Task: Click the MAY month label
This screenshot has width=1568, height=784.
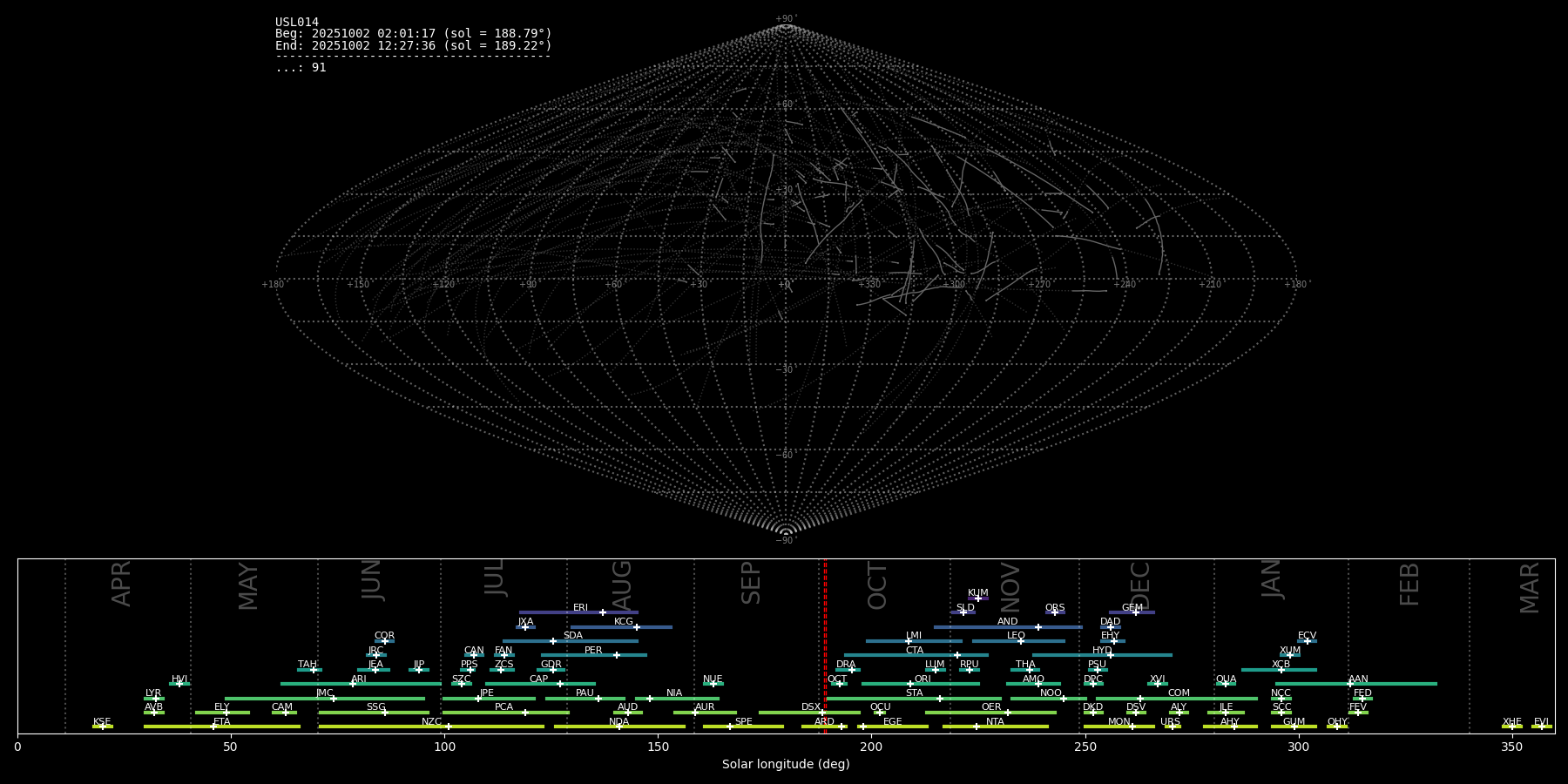Action: point(248,586)
